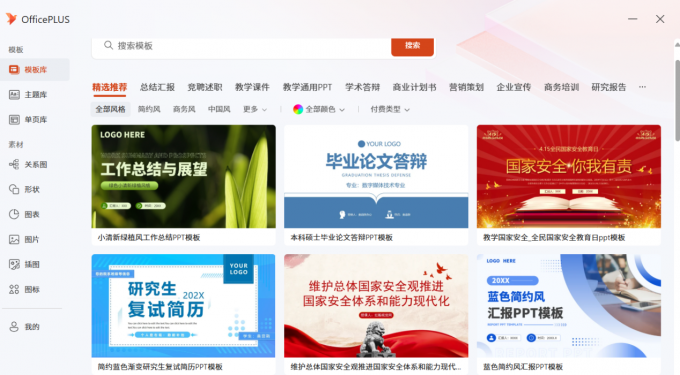The width and height of the screenshot is (680, 375).
Task: Open the 蓝色简约风汇报PPT模板 thumbnail
Action: [569, 306]
